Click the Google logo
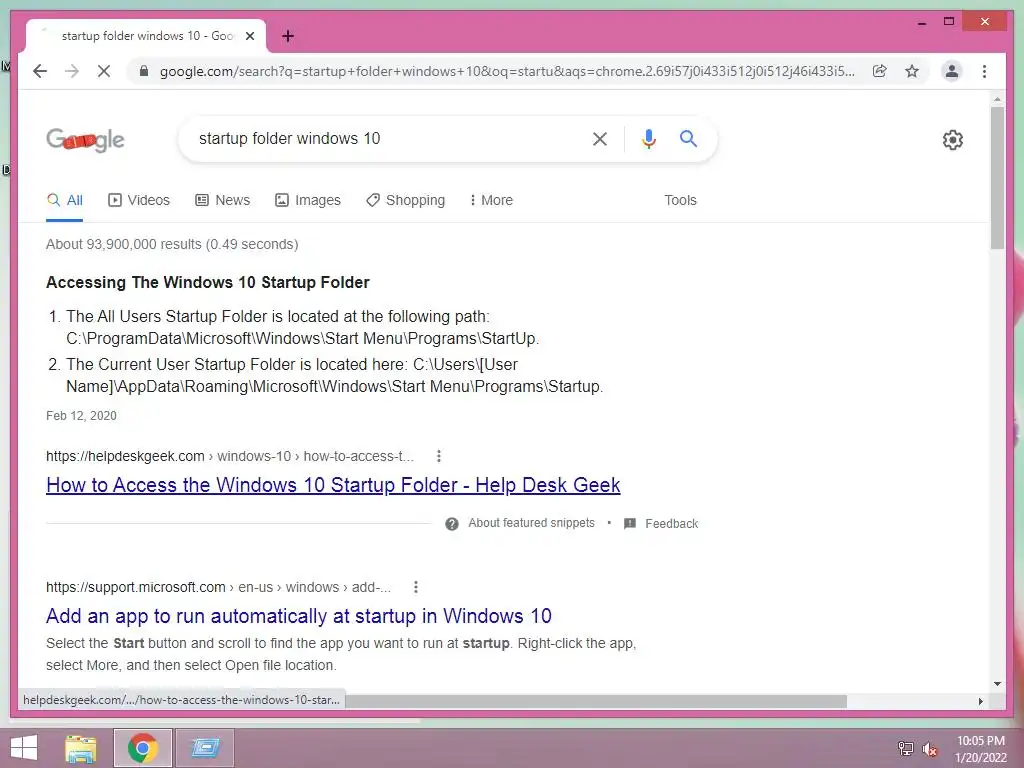The height and width of the screenshot is (768, 1024). coord(86,139)
